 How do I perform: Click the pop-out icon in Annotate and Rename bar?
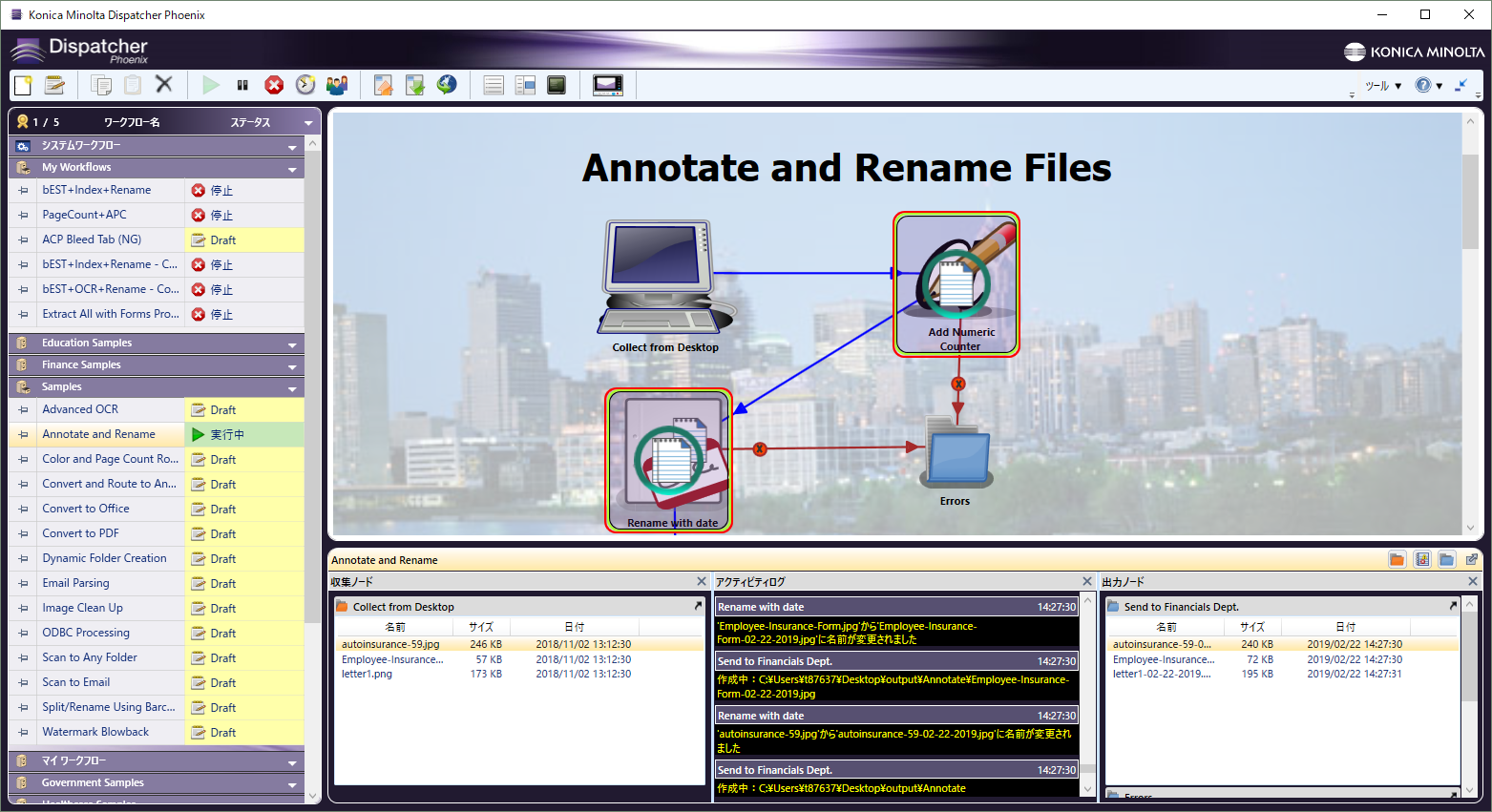coord(1472,560)
